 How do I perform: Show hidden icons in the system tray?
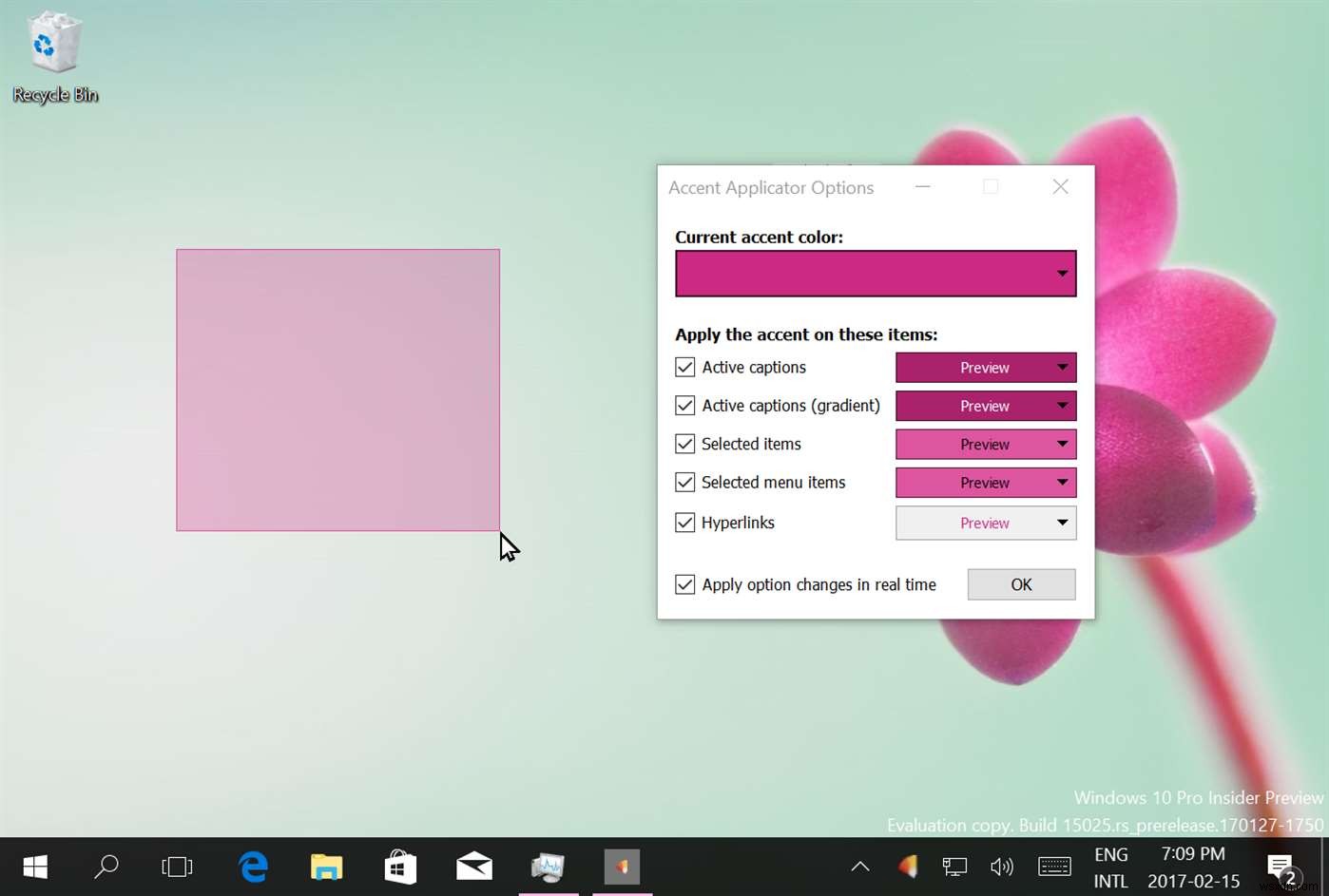click(x=859, y=867)
